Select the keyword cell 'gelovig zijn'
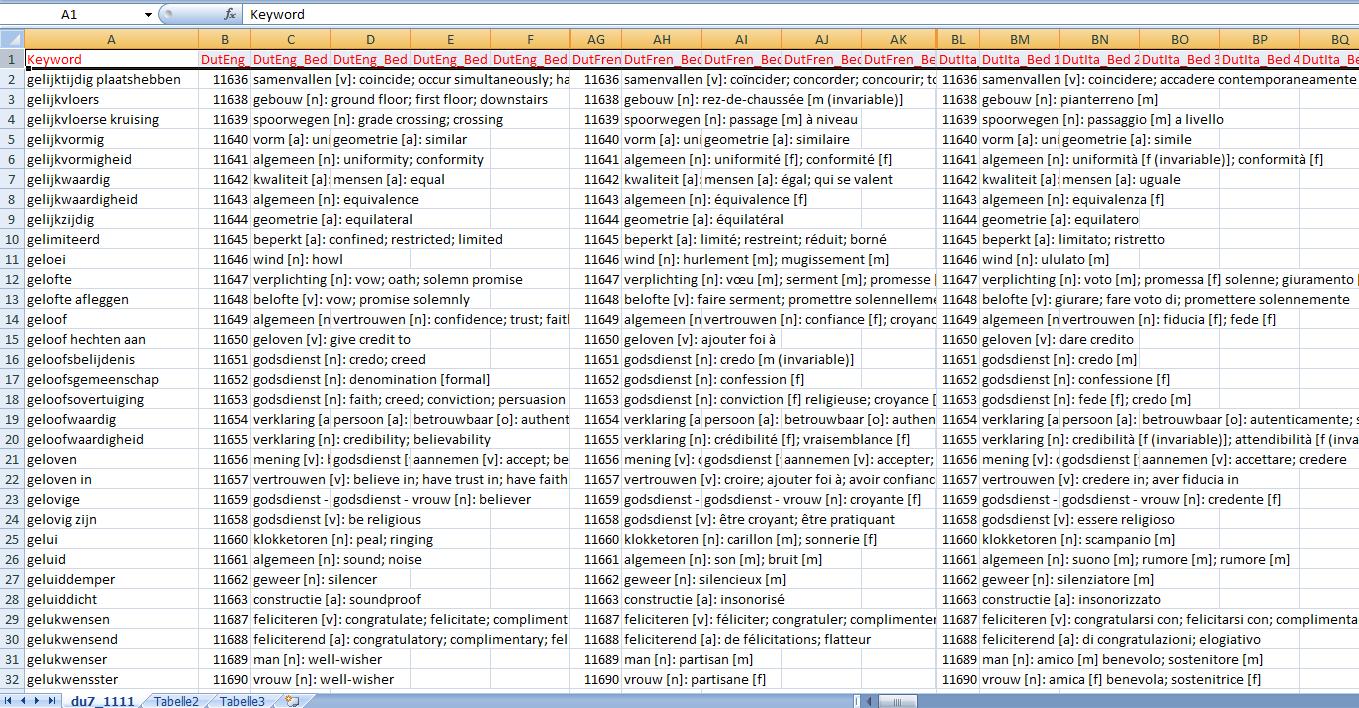Image resolution: width=1359 pixels, height=708 pixels. coord(111,519)
